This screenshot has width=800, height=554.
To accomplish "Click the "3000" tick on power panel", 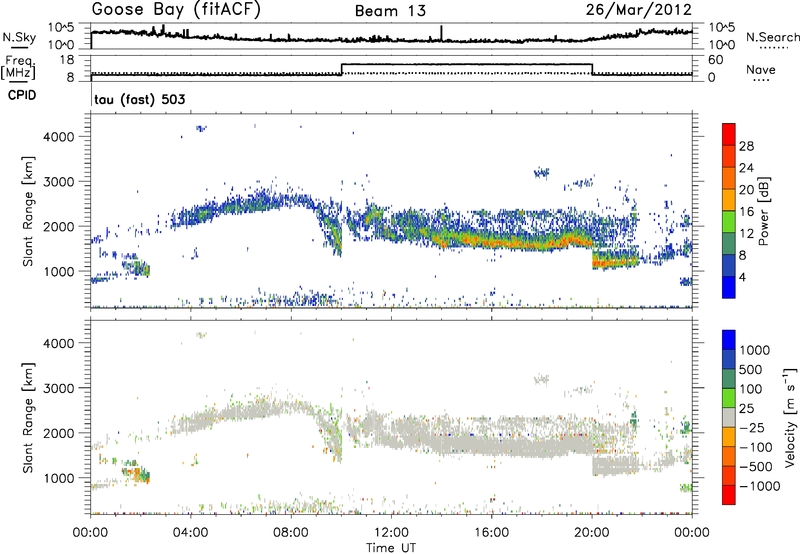I will 58,182.
